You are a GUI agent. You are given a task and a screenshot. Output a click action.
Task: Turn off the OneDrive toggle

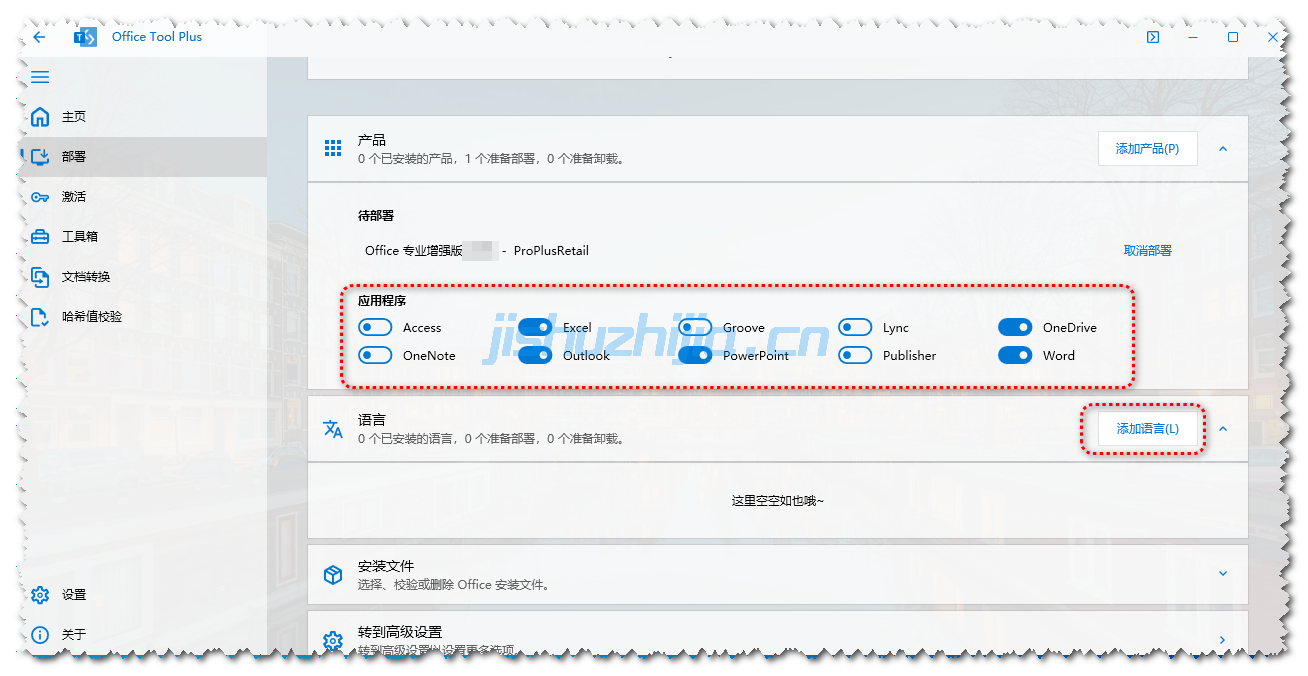coord(1015,327)
